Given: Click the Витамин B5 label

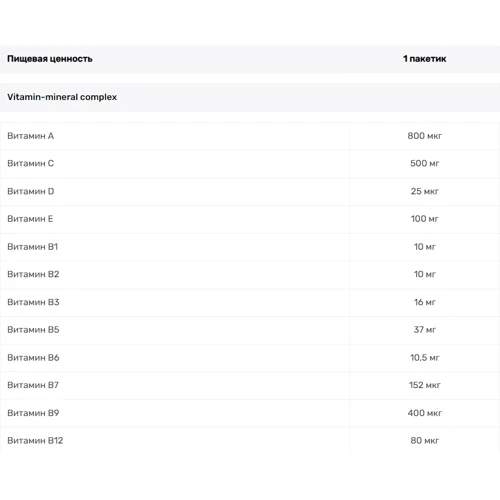Looking at the screenshot, I should 33,330.
